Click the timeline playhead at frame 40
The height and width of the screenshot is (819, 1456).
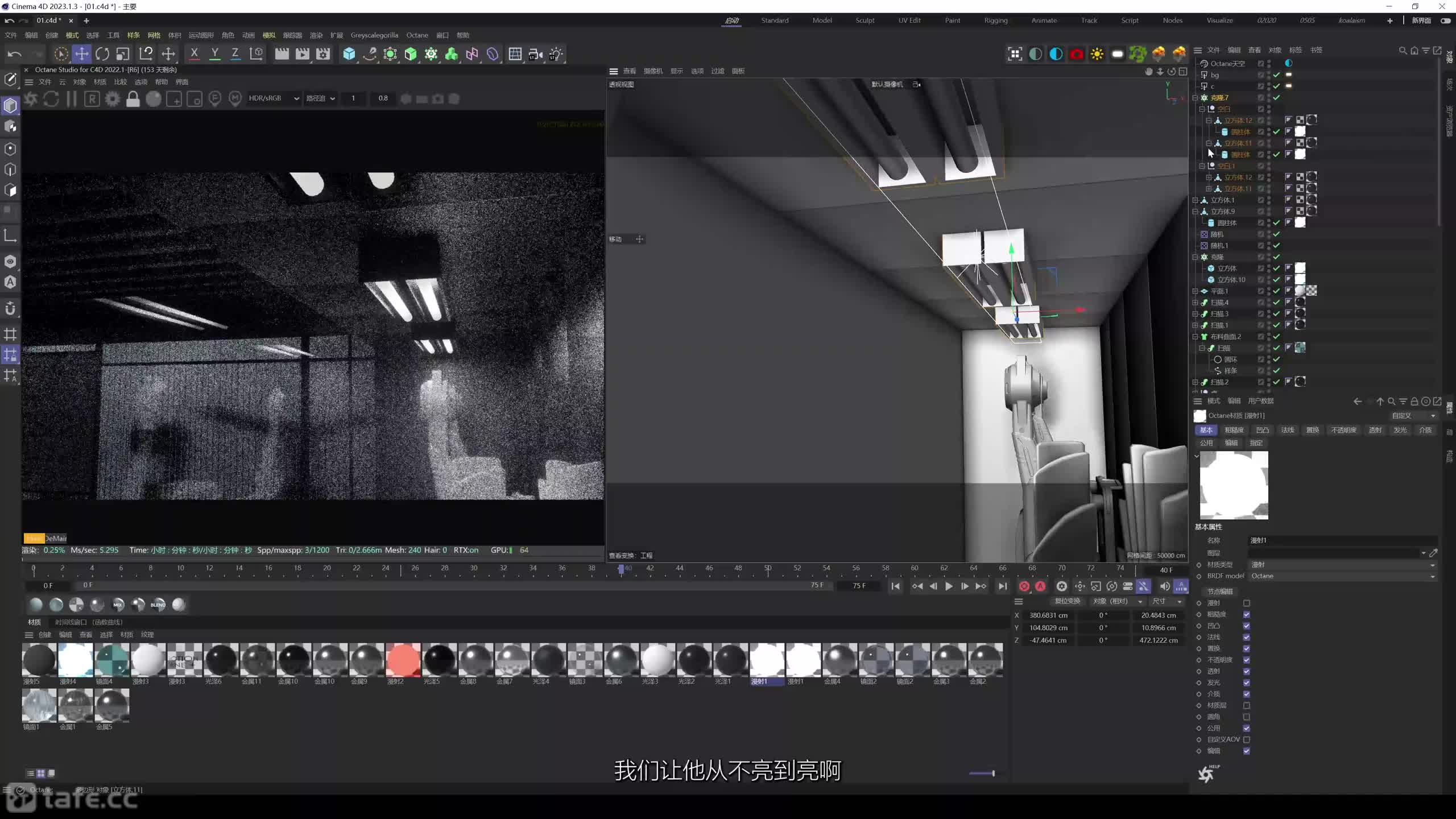(x=621, y=569)
